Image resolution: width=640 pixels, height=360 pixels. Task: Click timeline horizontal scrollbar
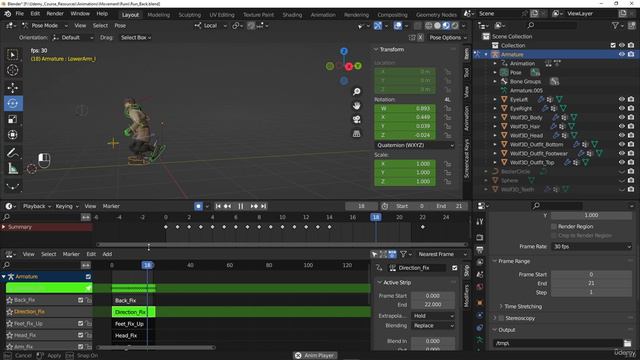tap(282, 244)
